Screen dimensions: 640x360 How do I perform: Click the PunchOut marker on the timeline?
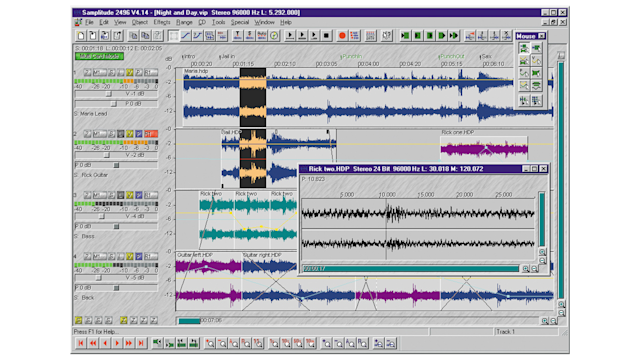[451, 56]
